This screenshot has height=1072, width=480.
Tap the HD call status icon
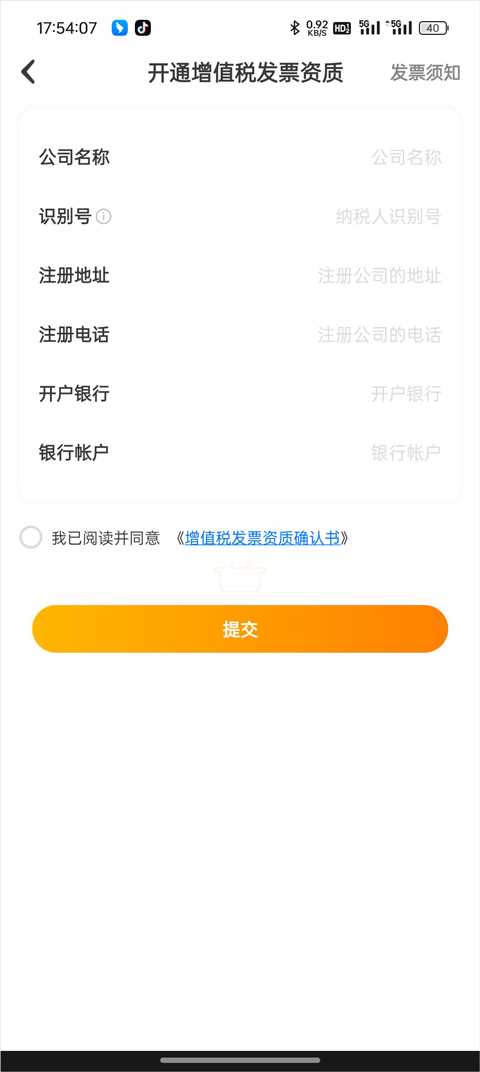[342, 28]
